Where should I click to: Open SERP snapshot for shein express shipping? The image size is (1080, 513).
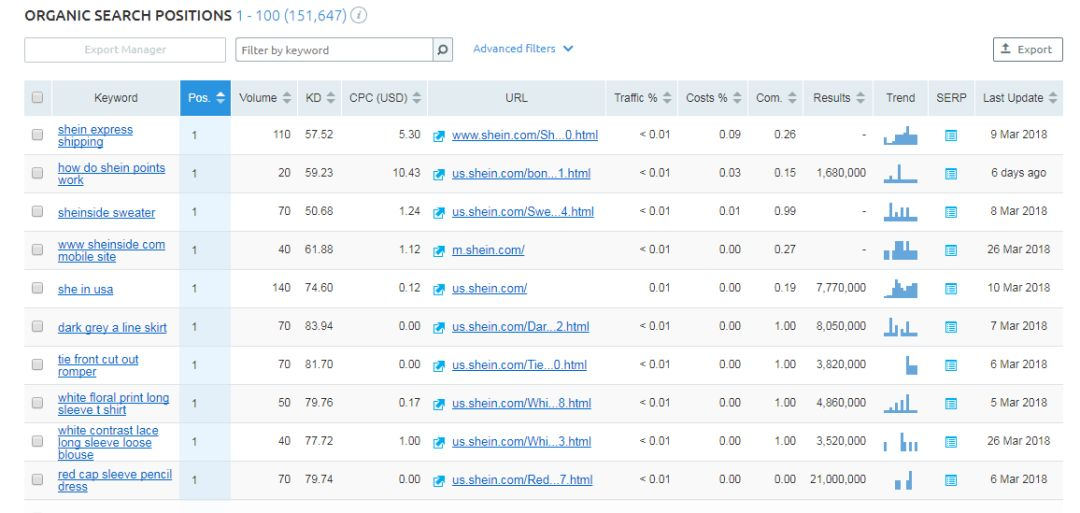click(951, 136)
